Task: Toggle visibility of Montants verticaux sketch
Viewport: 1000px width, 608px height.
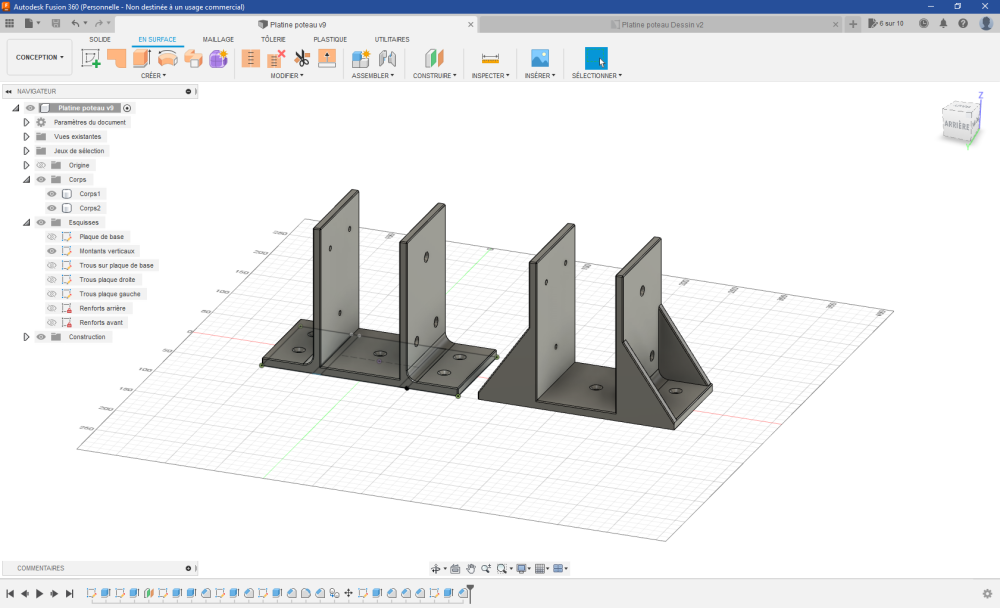Action: [x=52, y=251]
